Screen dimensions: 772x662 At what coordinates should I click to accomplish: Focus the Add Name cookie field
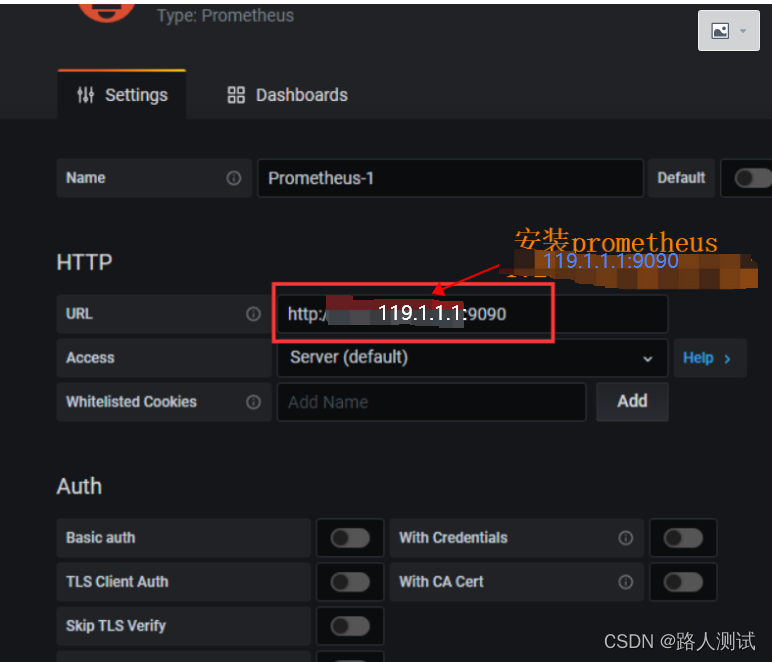pos(431,402)
